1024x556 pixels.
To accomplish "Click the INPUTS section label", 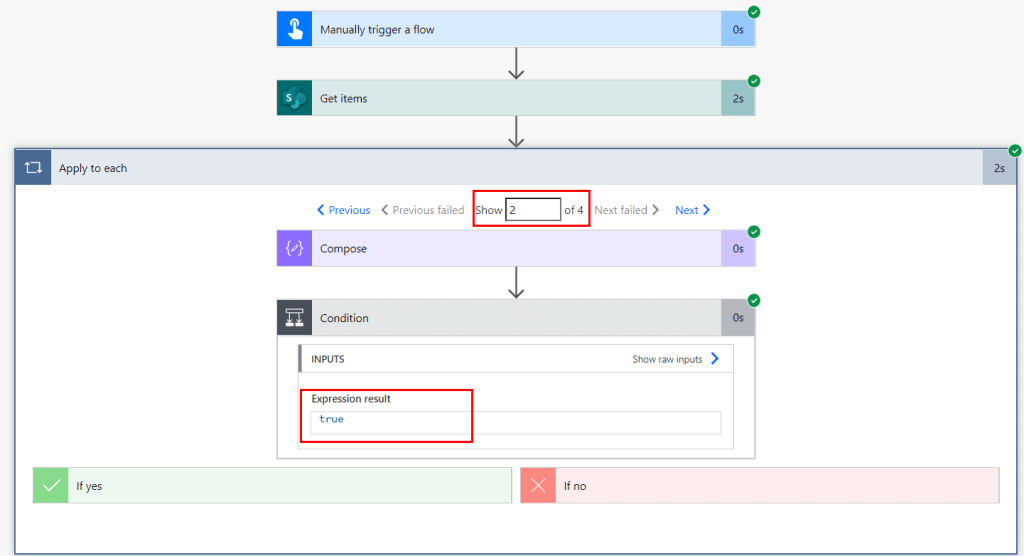I will coord(327,359).
